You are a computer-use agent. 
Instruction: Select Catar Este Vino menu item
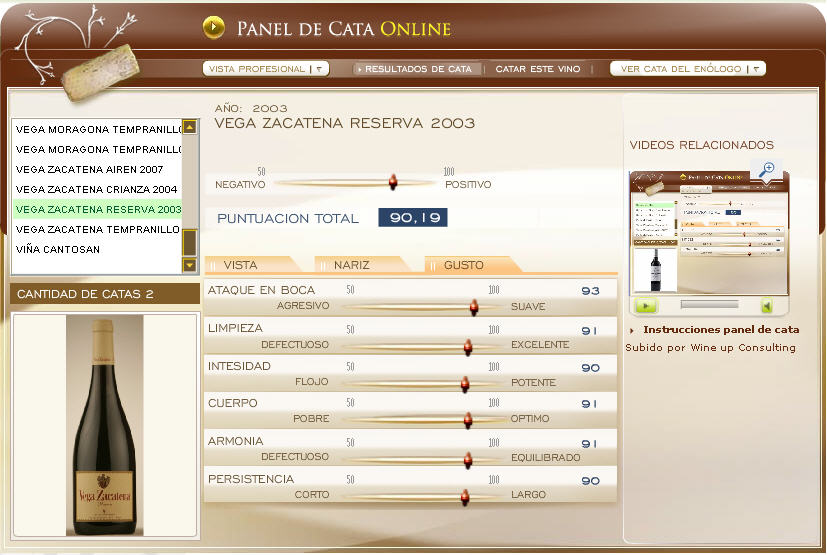[x=537, y=69]
